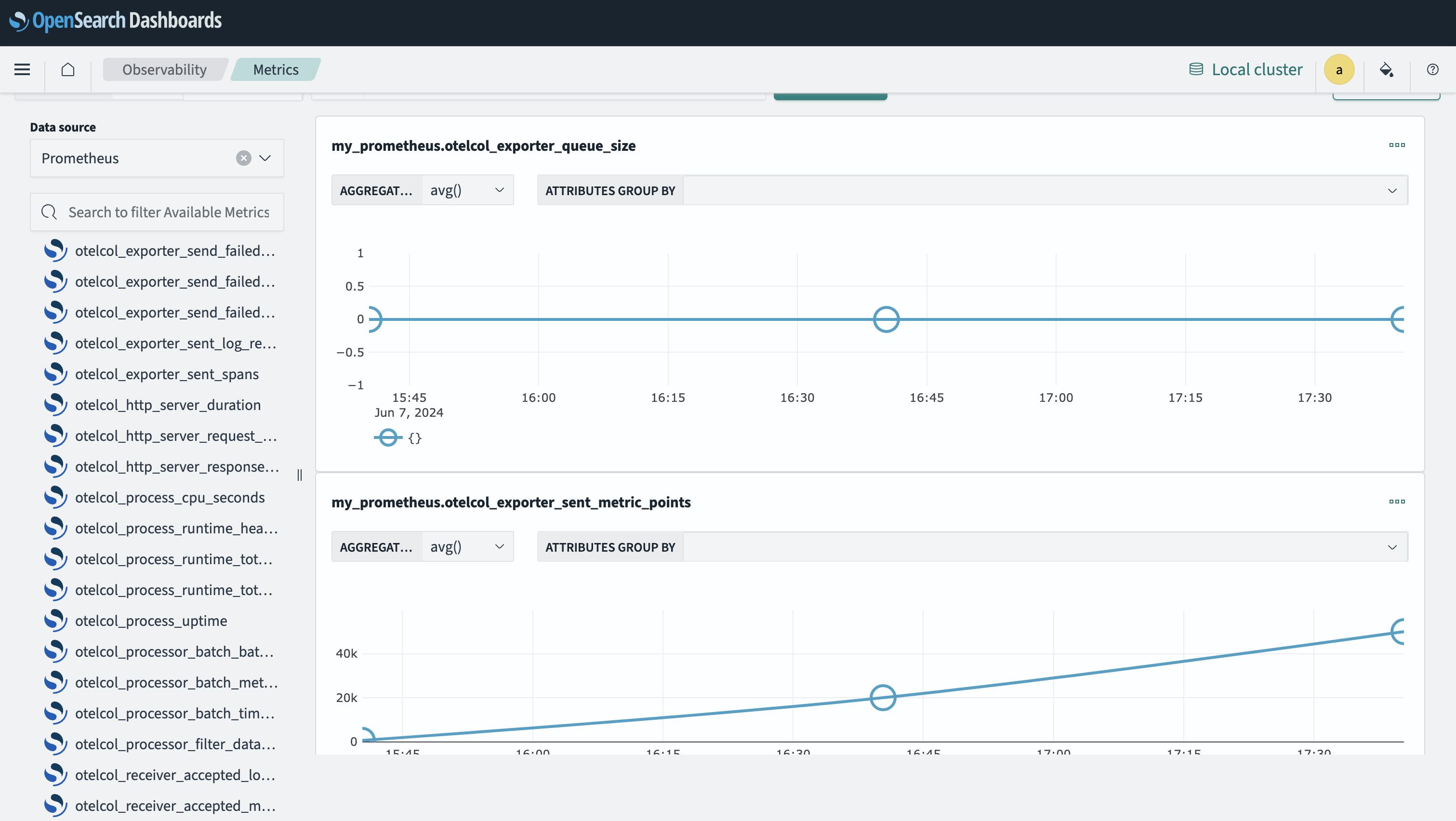Click the otelcol_exporter_sent_spans metric icon
1456x821 pixels.
coord(55,374)
